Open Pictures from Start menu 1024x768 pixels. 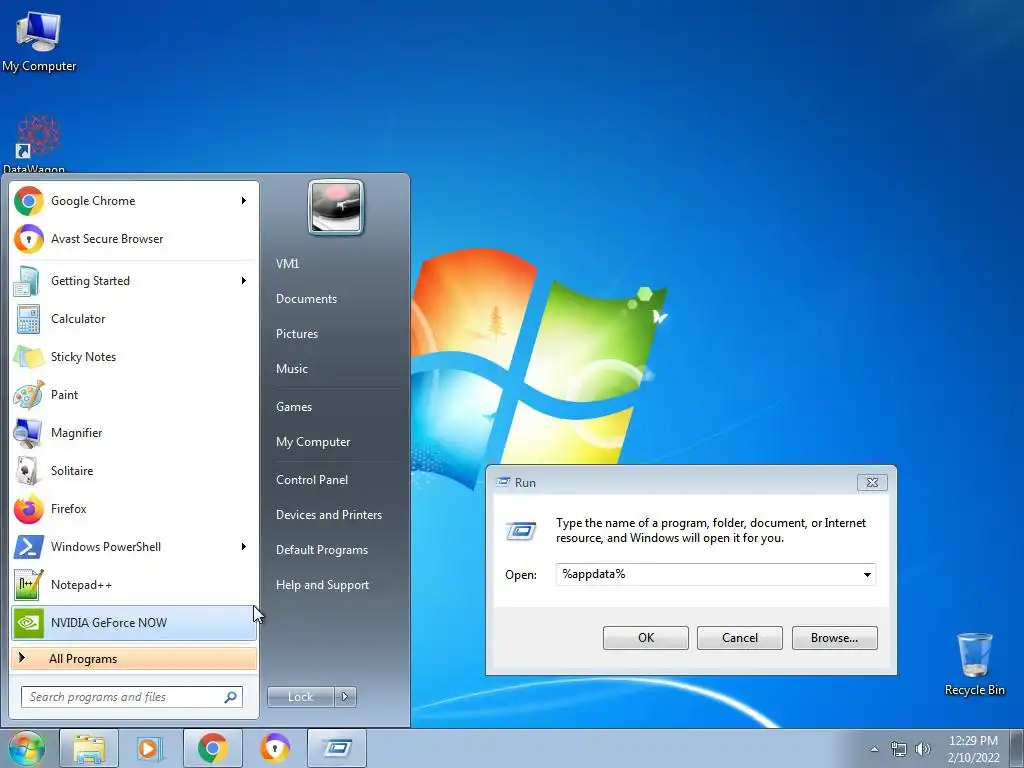(296, 334)
